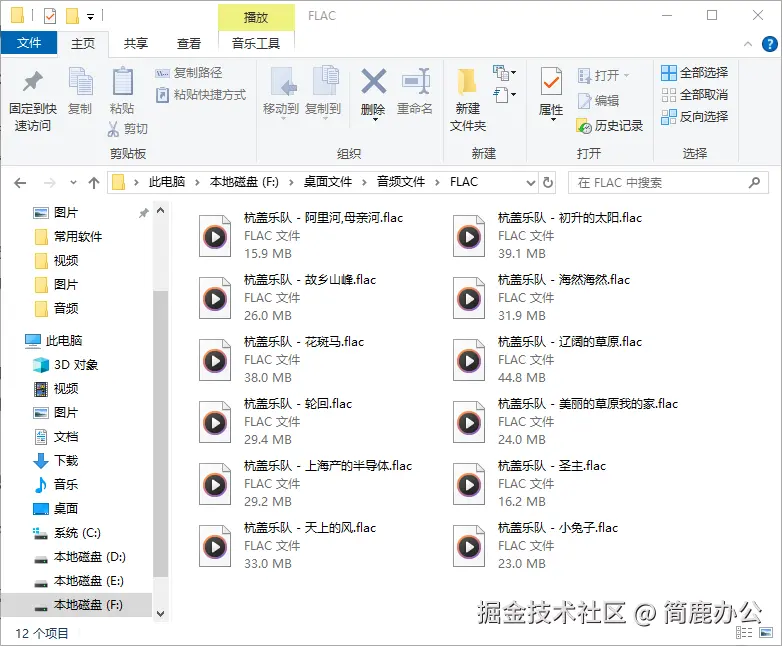Viewport: 782px width, 646px height.
Task: Switch to the Share tab
Action: tap(136, 43)
